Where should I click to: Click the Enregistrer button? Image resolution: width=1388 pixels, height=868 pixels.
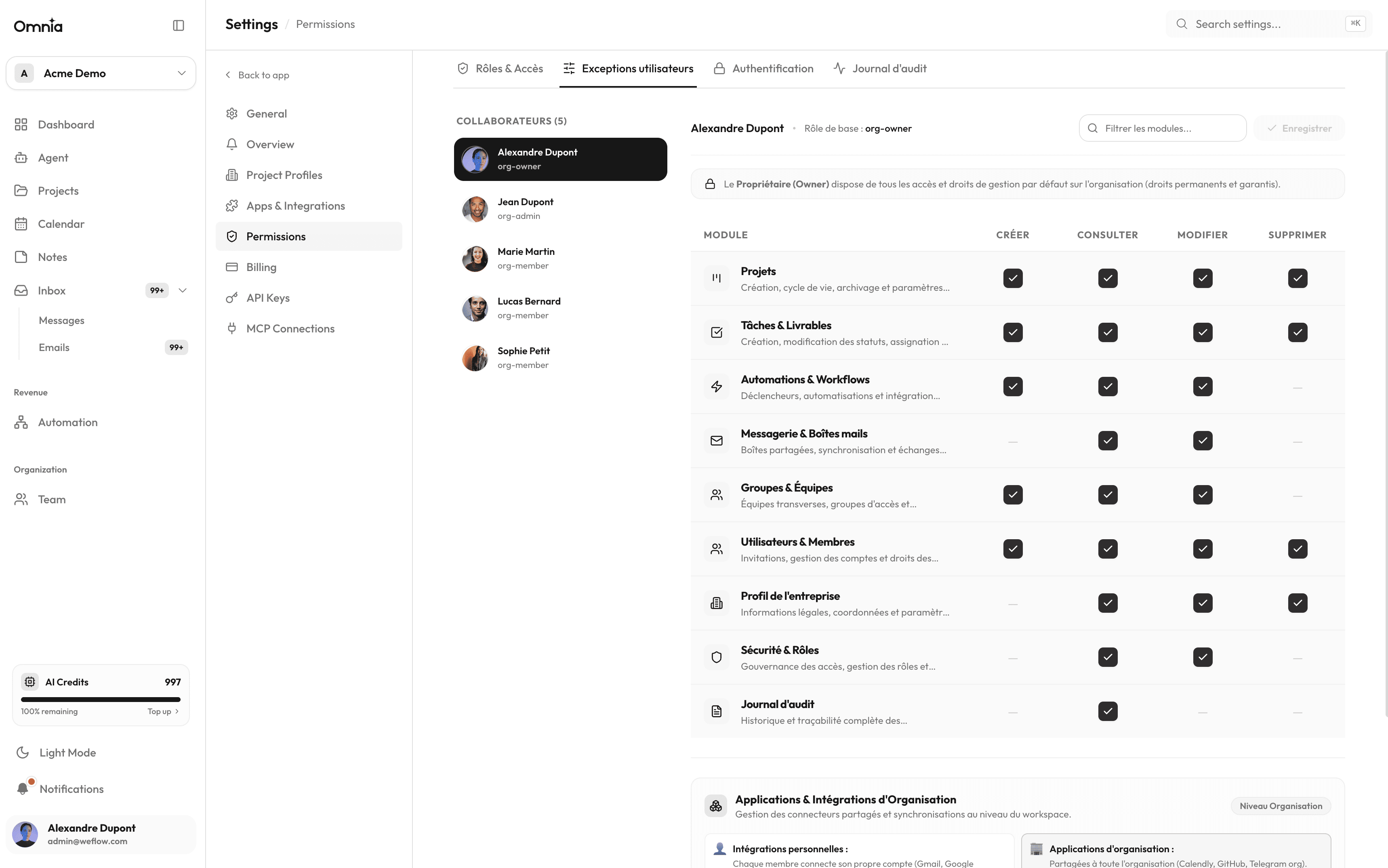tap(1299, 128)
